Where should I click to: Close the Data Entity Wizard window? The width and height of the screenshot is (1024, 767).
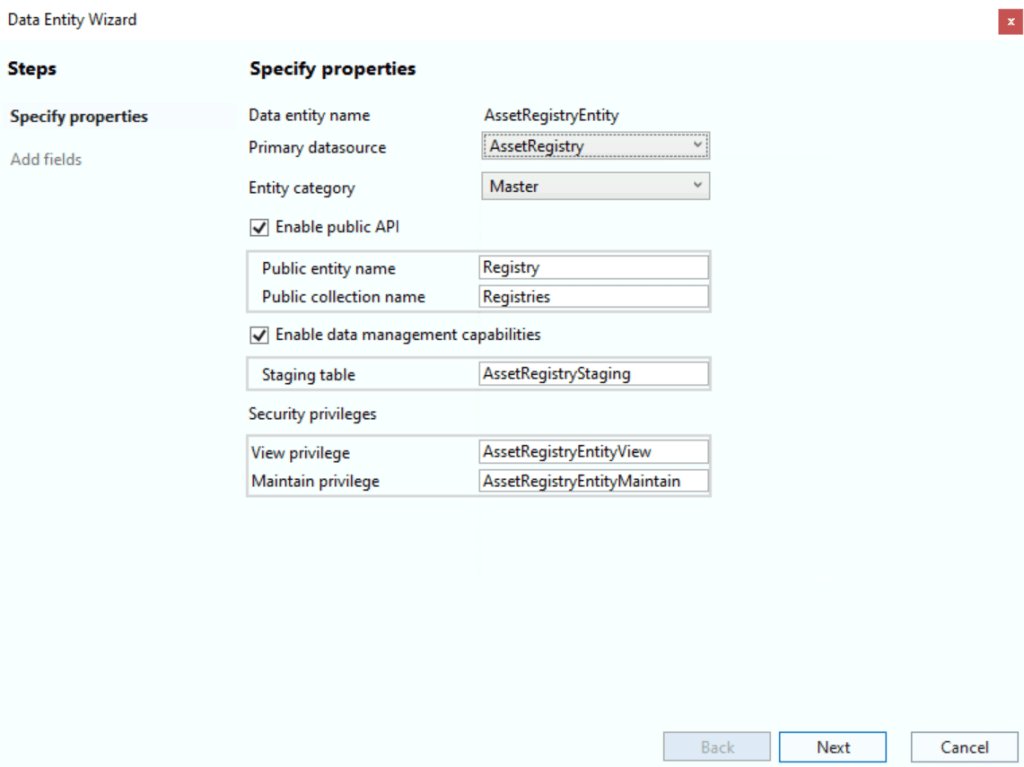point(1010,21)
